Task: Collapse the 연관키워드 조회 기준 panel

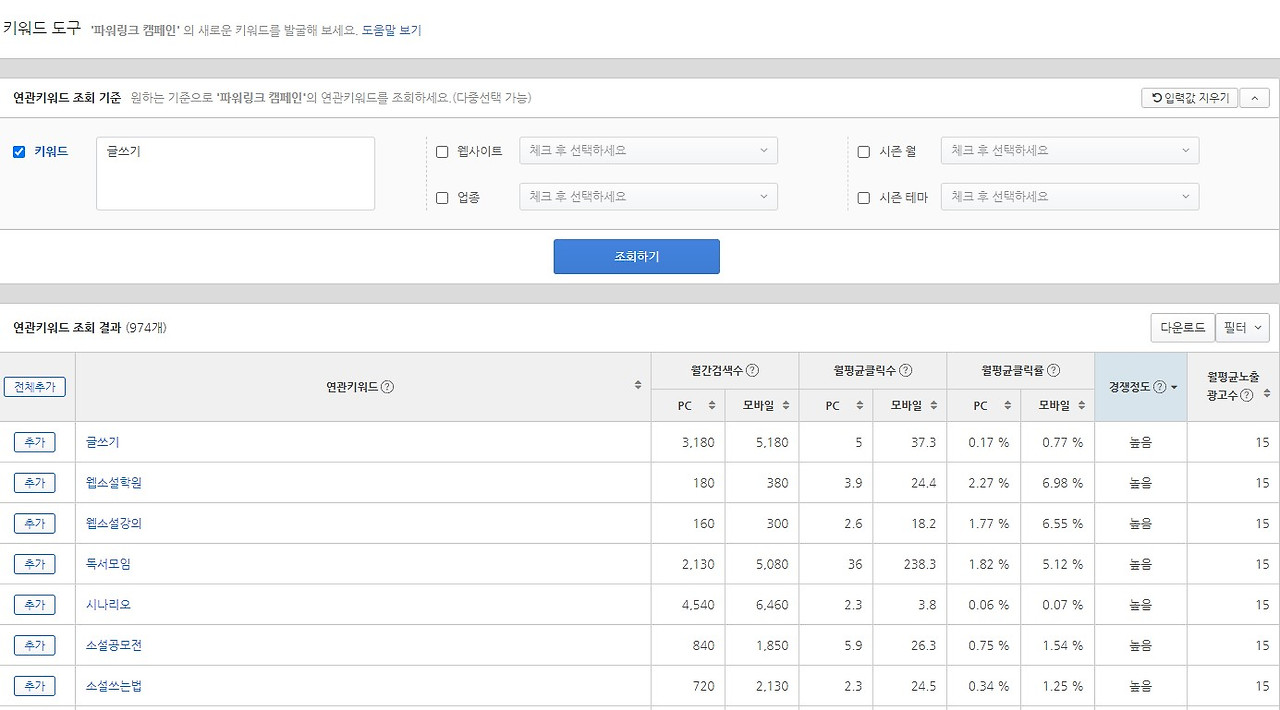Action: [x=1255, y=98]
